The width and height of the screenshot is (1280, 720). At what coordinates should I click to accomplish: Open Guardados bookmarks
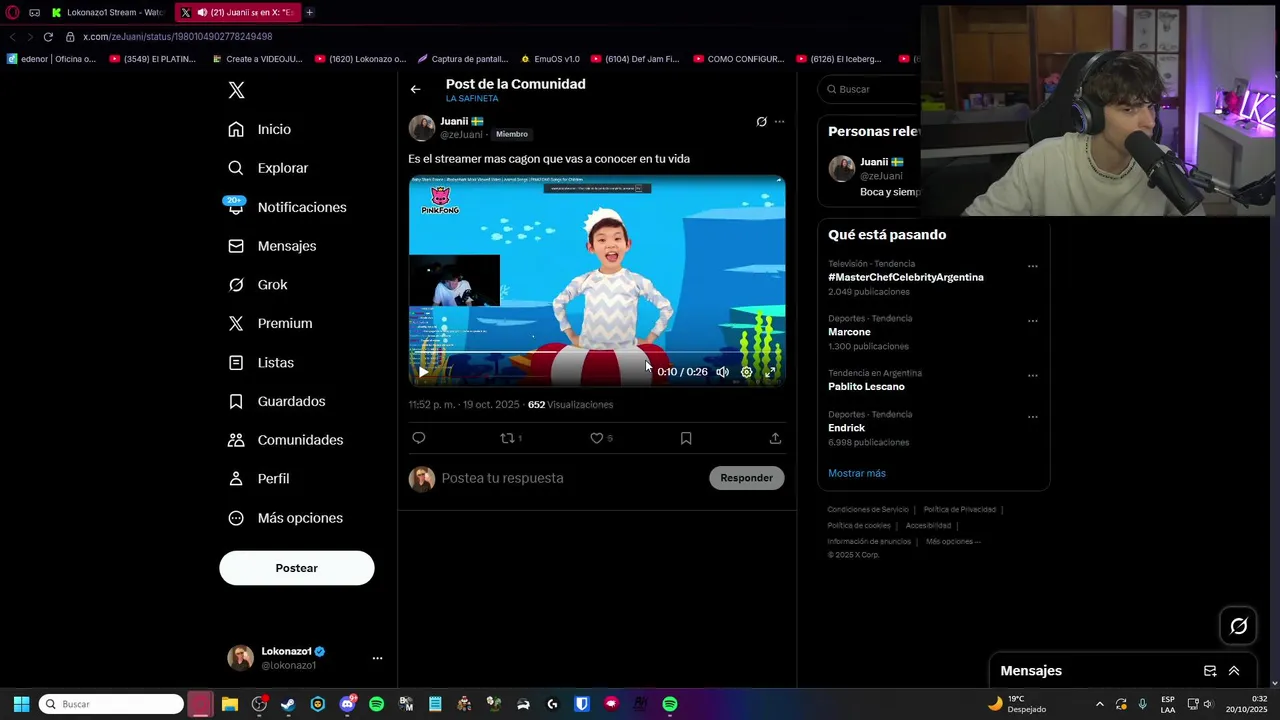click(x=277, y=401)
